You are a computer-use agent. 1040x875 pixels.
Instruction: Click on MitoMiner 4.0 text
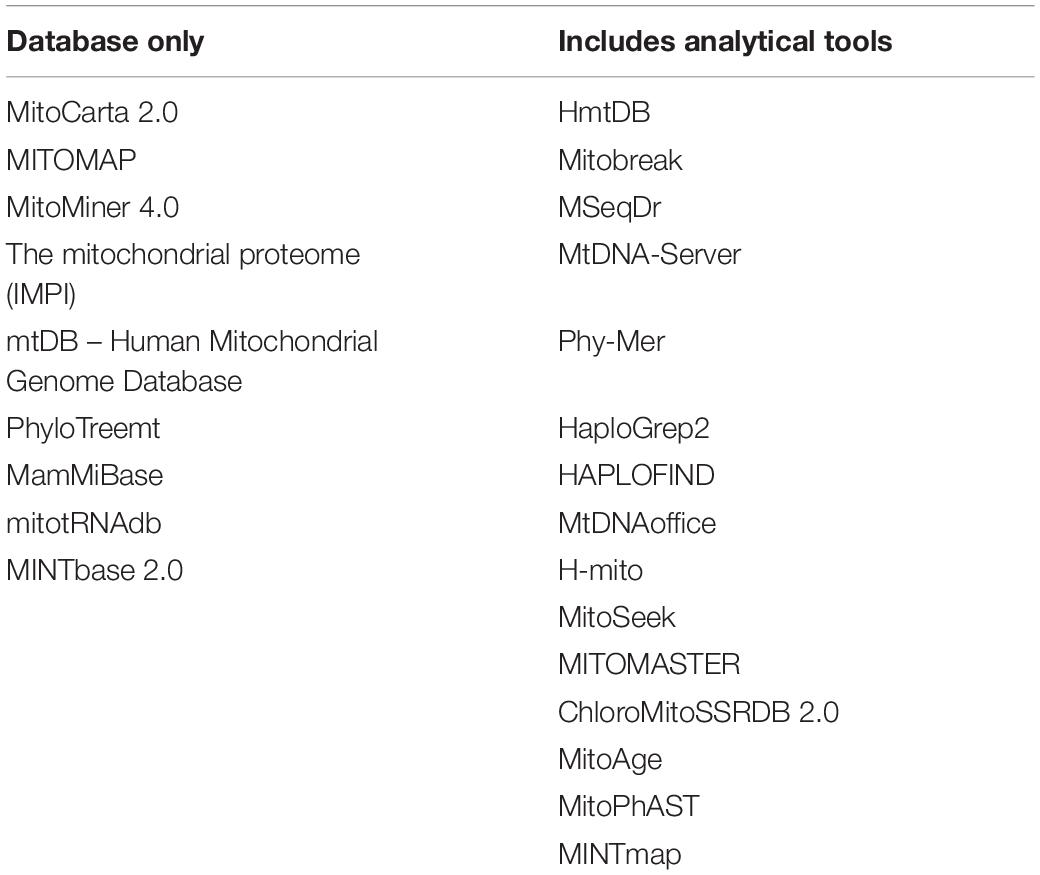coord(93,207)
